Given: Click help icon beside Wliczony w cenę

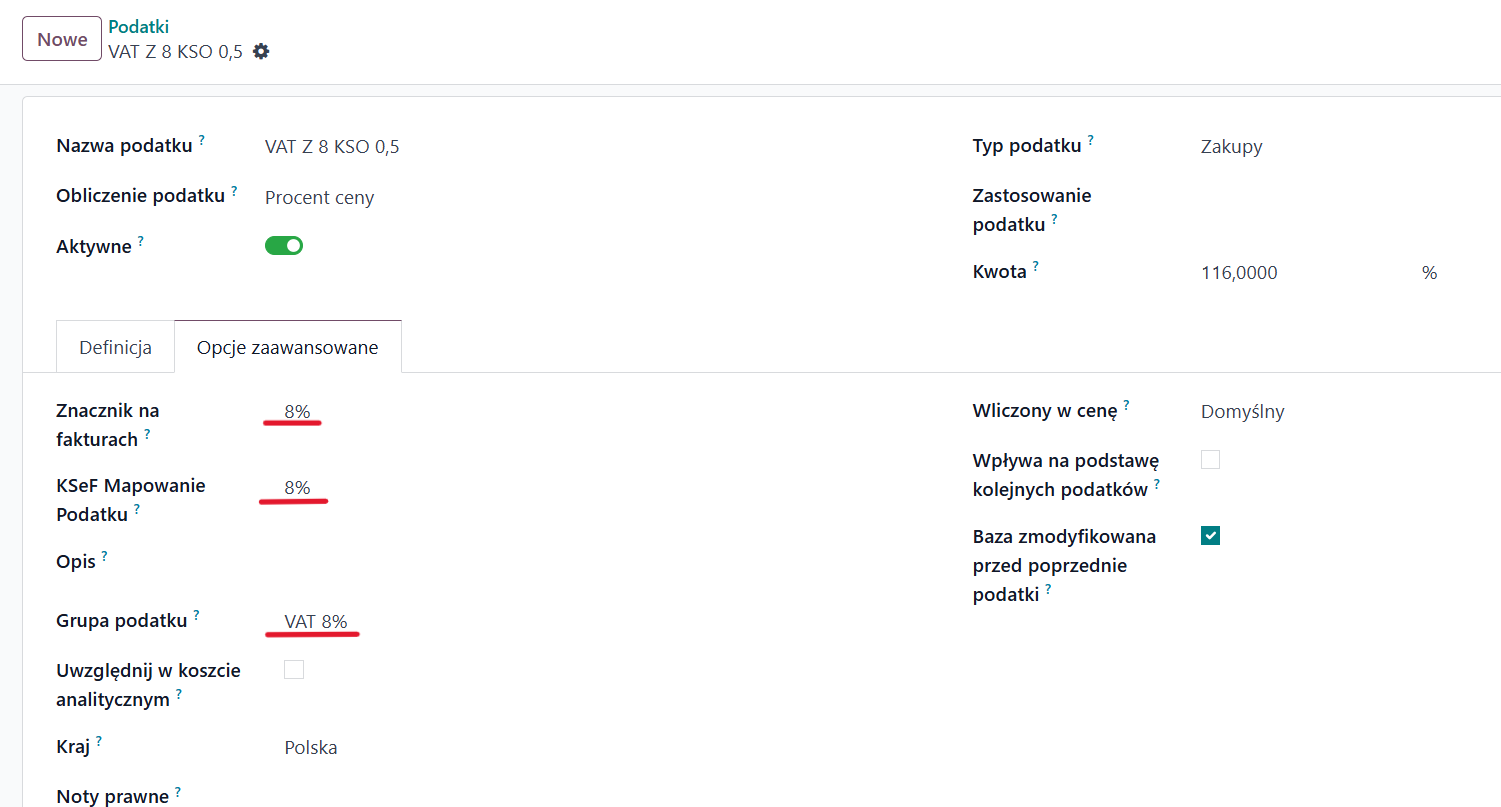Looking at the screenshot, I should [x=1126, y=405].
